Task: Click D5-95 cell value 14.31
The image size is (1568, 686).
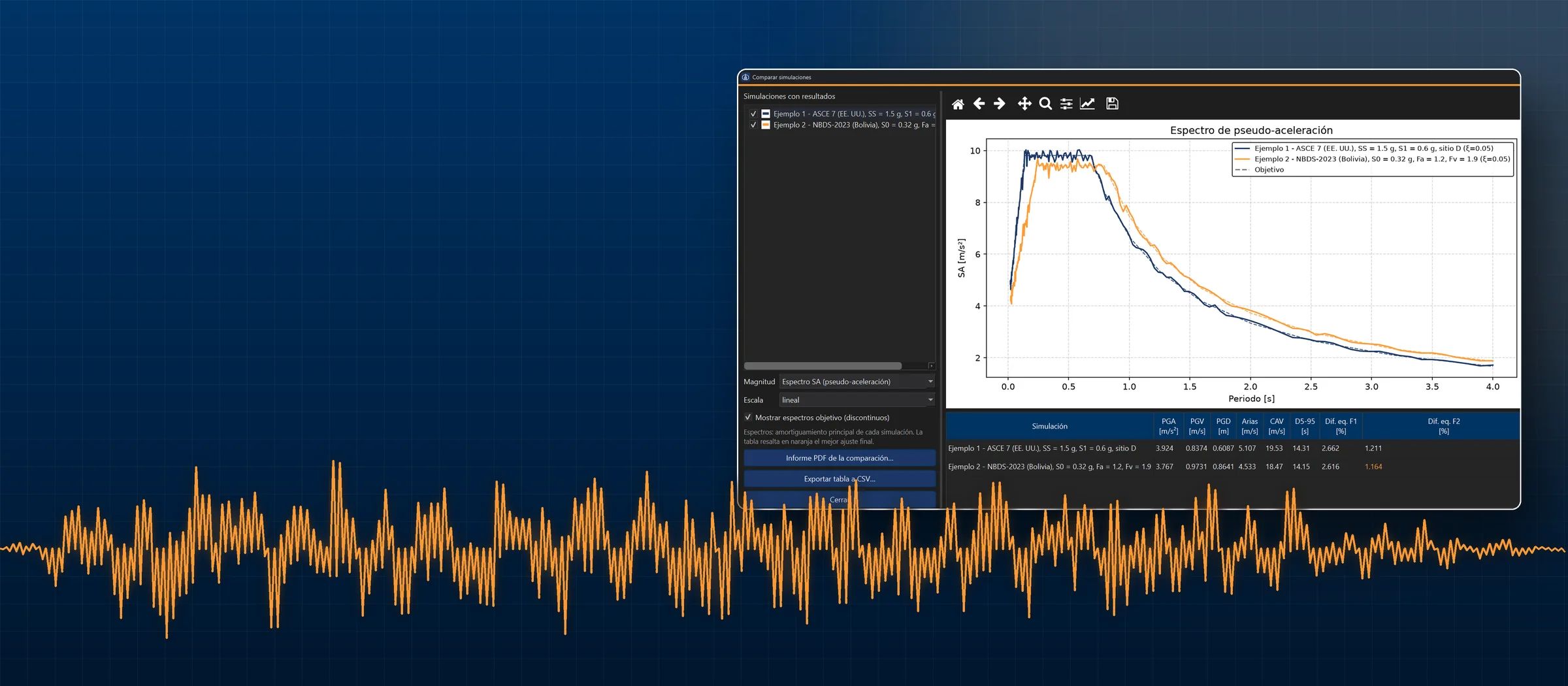Action: click(1301, 448)
